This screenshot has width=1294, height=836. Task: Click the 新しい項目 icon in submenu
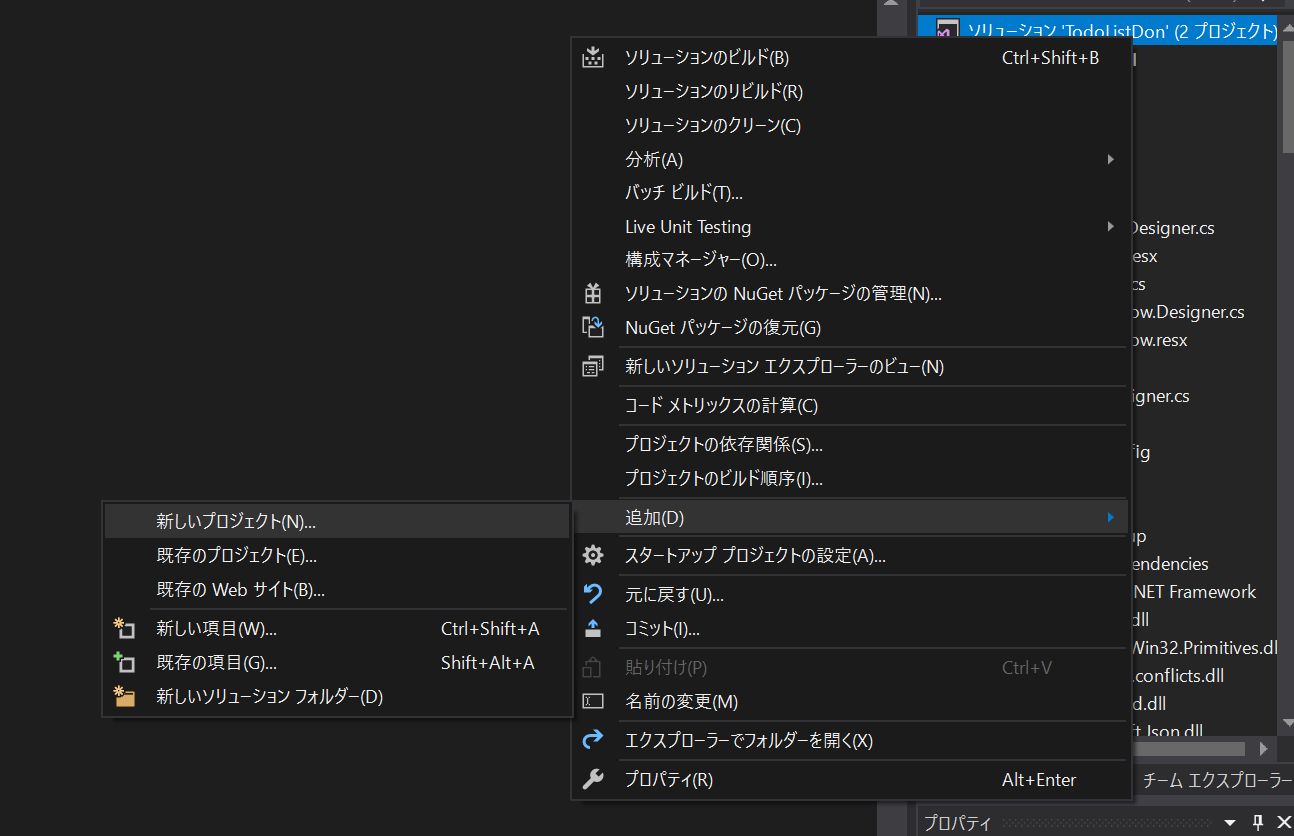click(x=124, y=629)
